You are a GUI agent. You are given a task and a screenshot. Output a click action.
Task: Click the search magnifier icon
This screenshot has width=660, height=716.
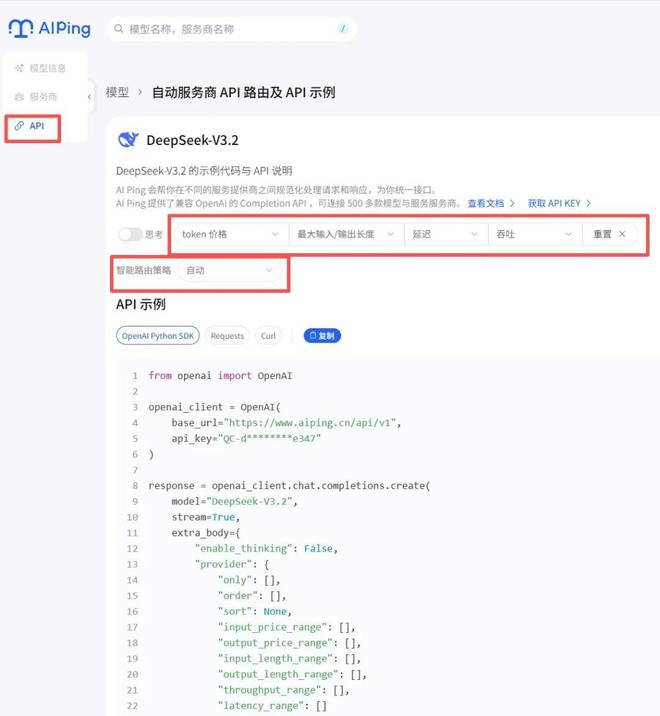(x=118, y=29)
